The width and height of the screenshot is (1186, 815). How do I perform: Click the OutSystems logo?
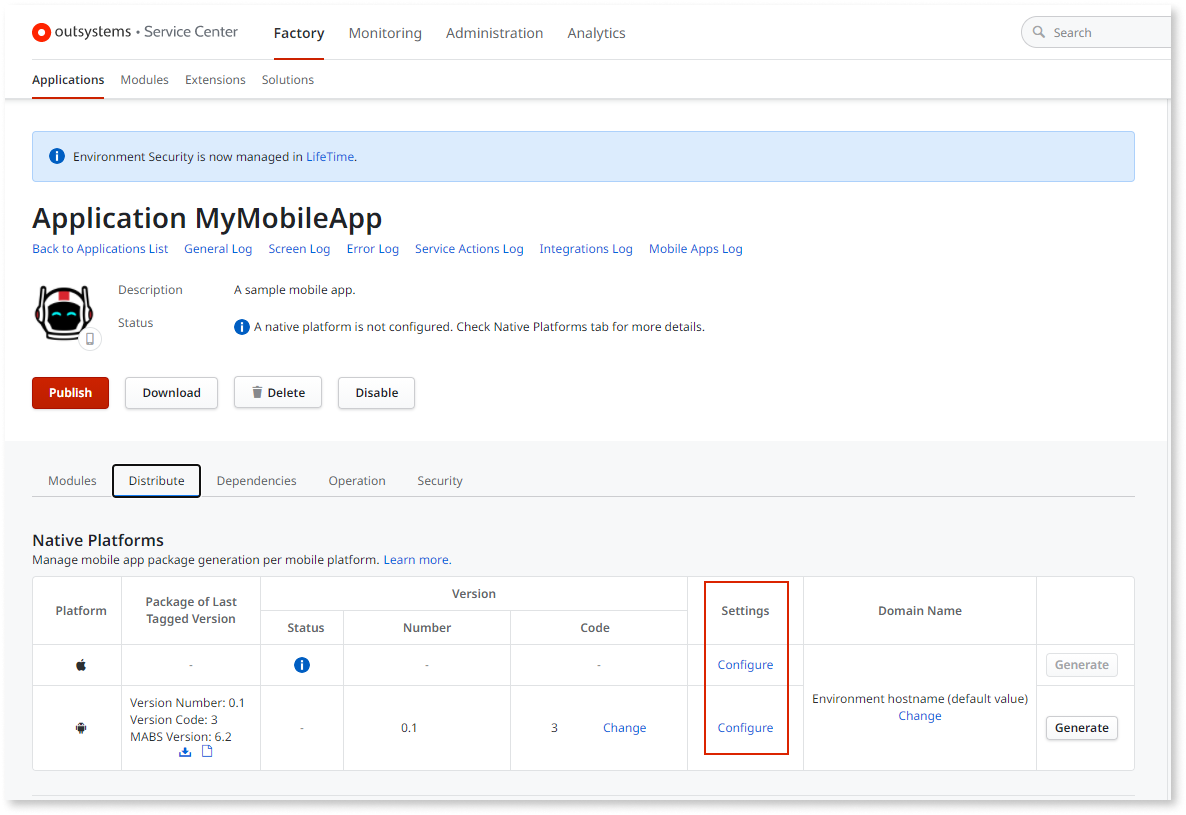(x=41, y=32)
